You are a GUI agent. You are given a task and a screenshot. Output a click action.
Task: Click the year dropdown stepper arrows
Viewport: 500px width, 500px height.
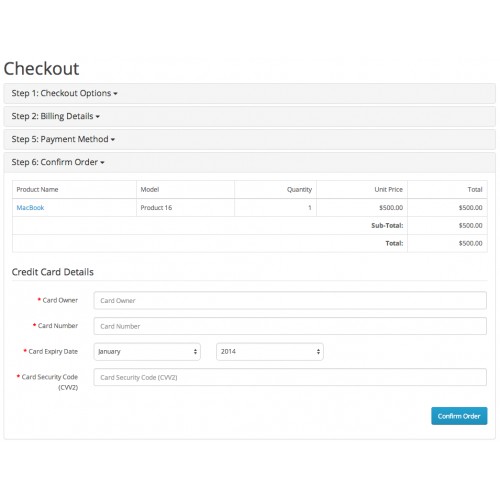[x=318, y=352]
